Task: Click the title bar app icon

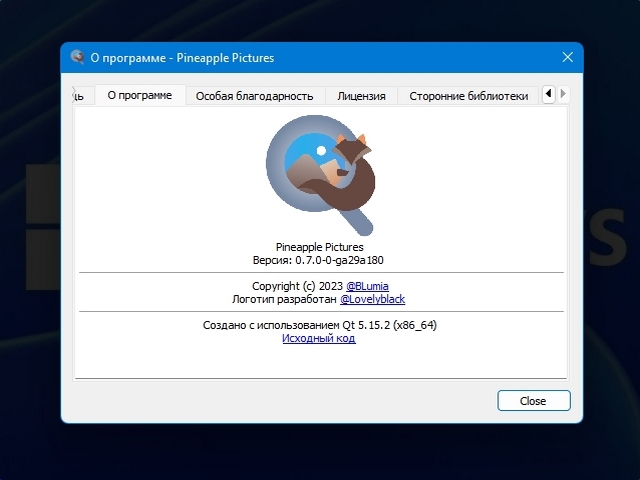Action: click(77, 57)
